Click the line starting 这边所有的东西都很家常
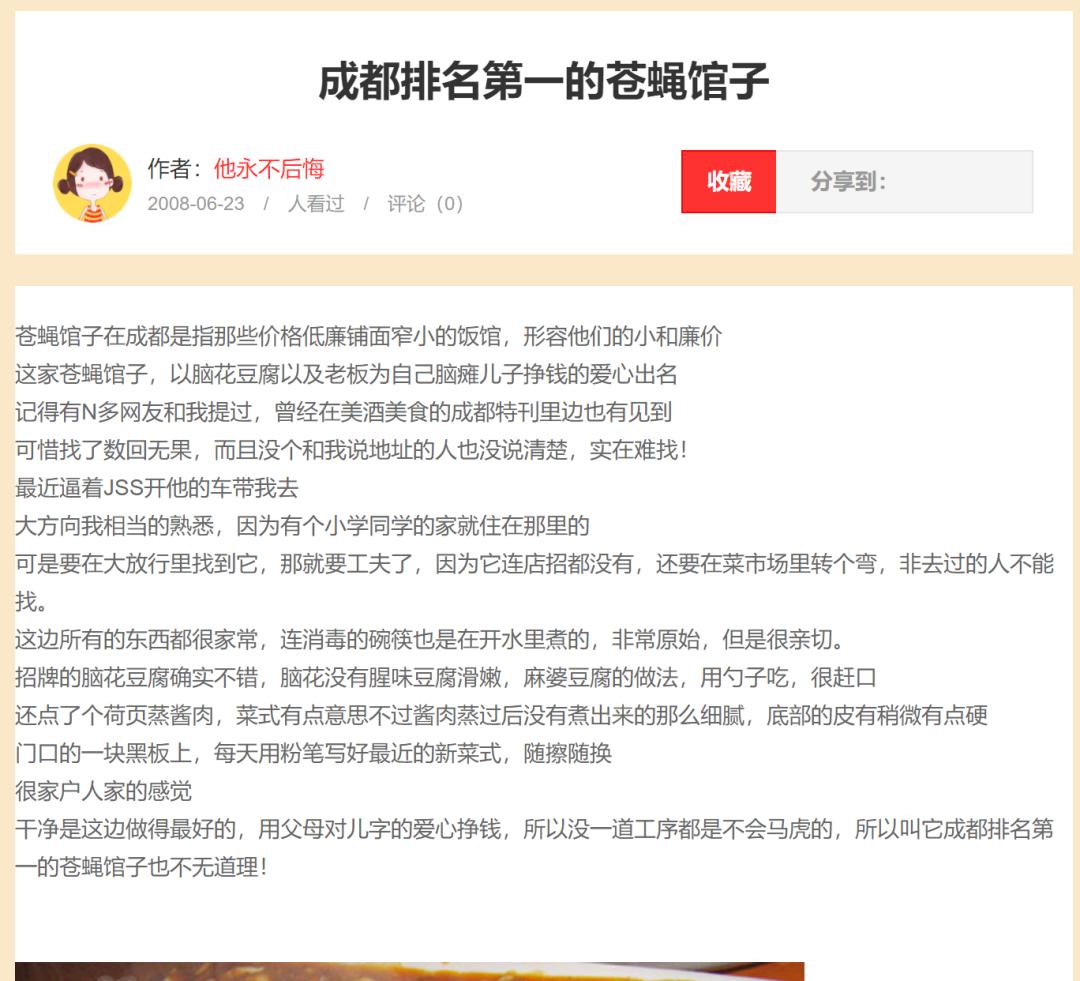This screenshot has width=1080, height=981. [x=430, y=639]
